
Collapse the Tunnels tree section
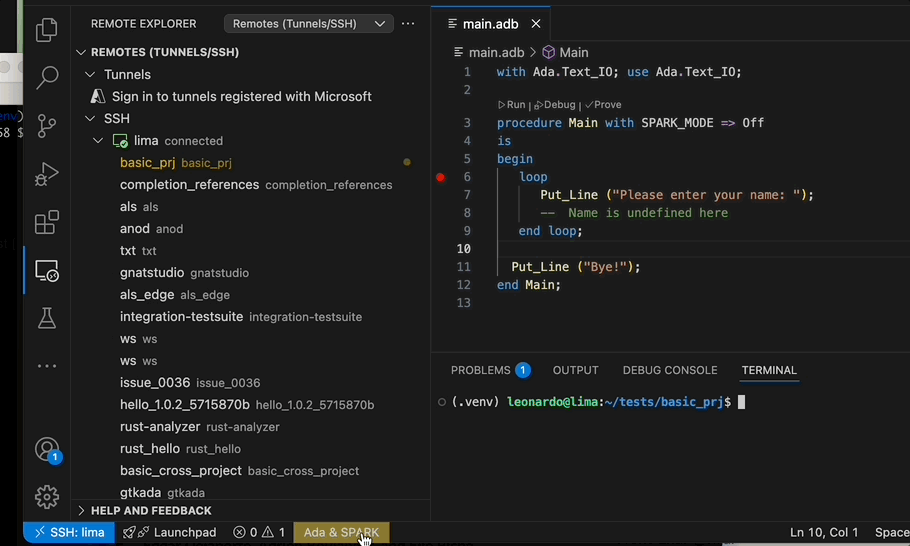click(x=91, y=75)
